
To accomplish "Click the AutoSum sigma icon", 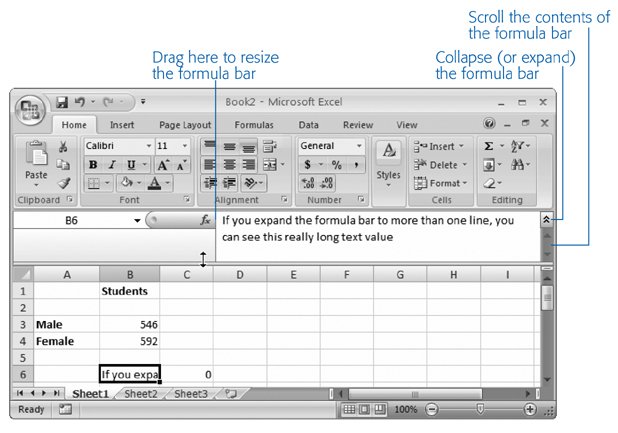I will tap(488, 146).
